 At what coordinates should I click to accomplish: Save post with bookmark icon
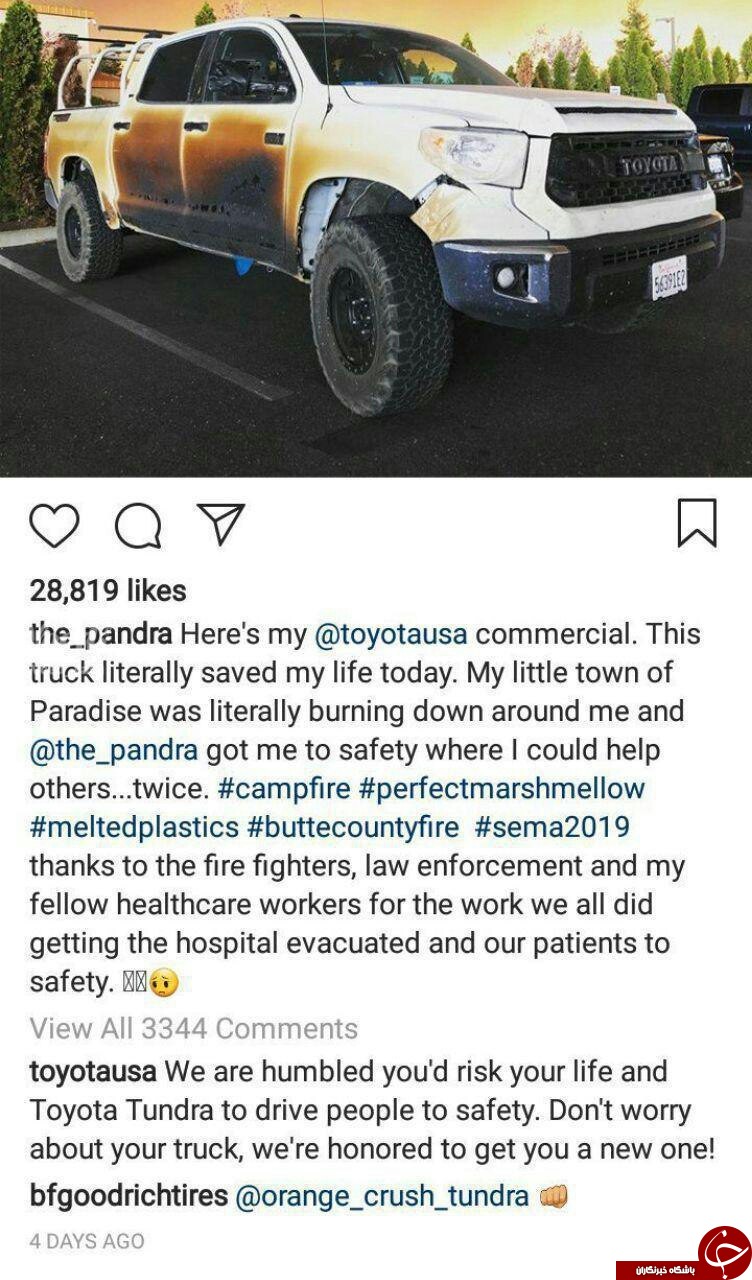[697, 523]
